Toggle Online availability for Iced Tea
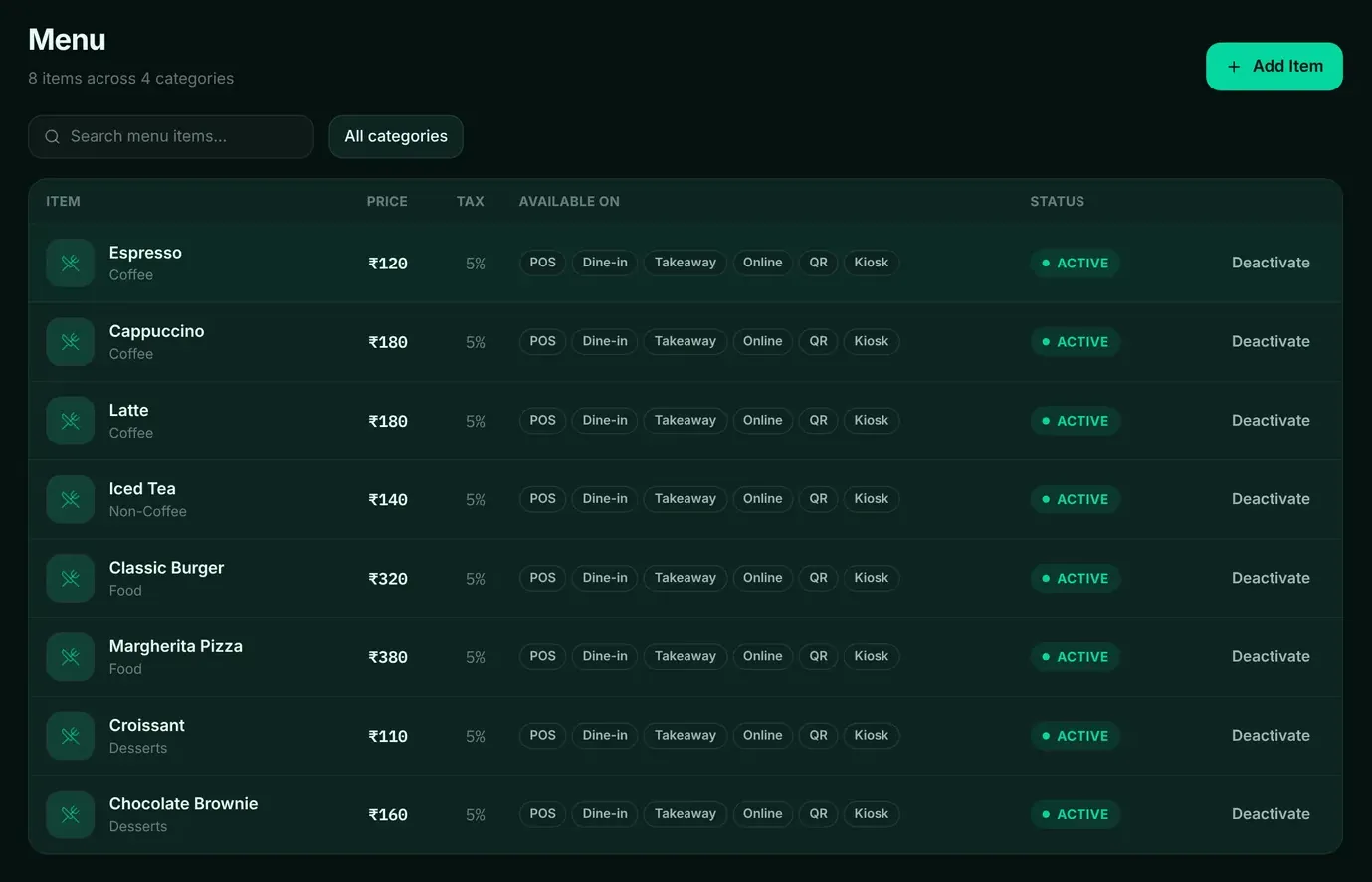Image resolution: width=1372 pixels, height=882 pixels. tap(763, 499)
